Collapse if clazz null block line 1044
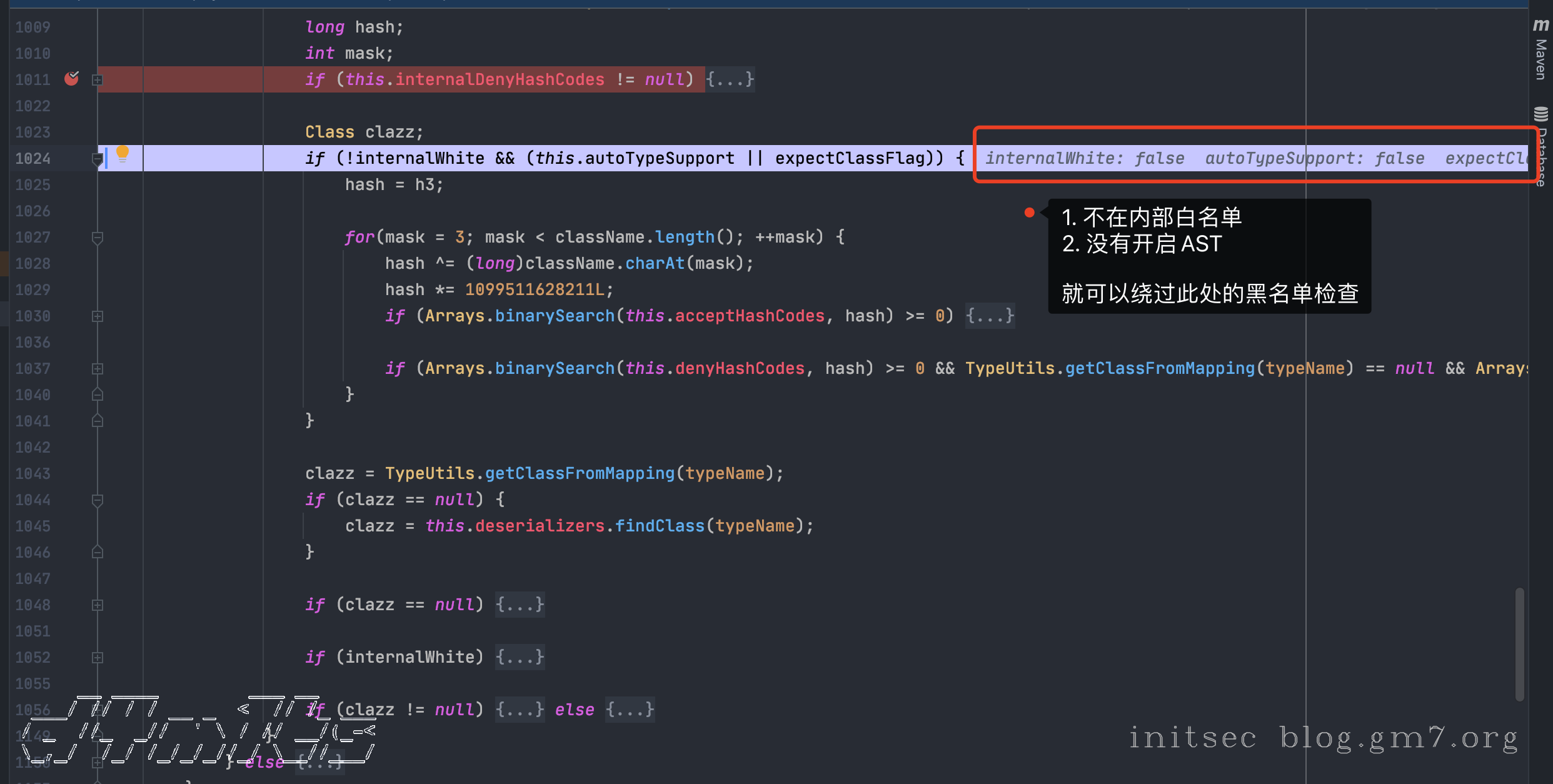Image resolution: width=1553 pixels, height=784 pixels. [x=97, y=500]
